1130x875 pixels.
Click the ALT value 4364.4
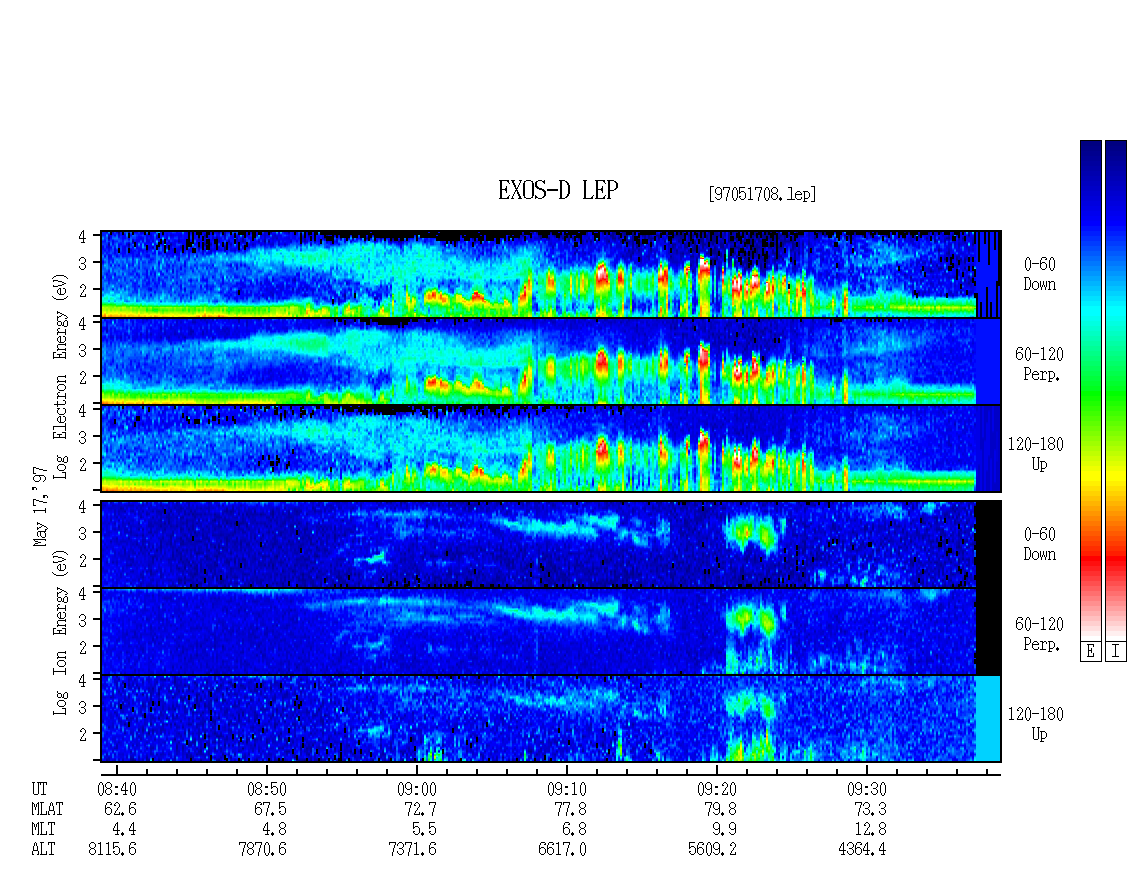click(x=862, y=850)
